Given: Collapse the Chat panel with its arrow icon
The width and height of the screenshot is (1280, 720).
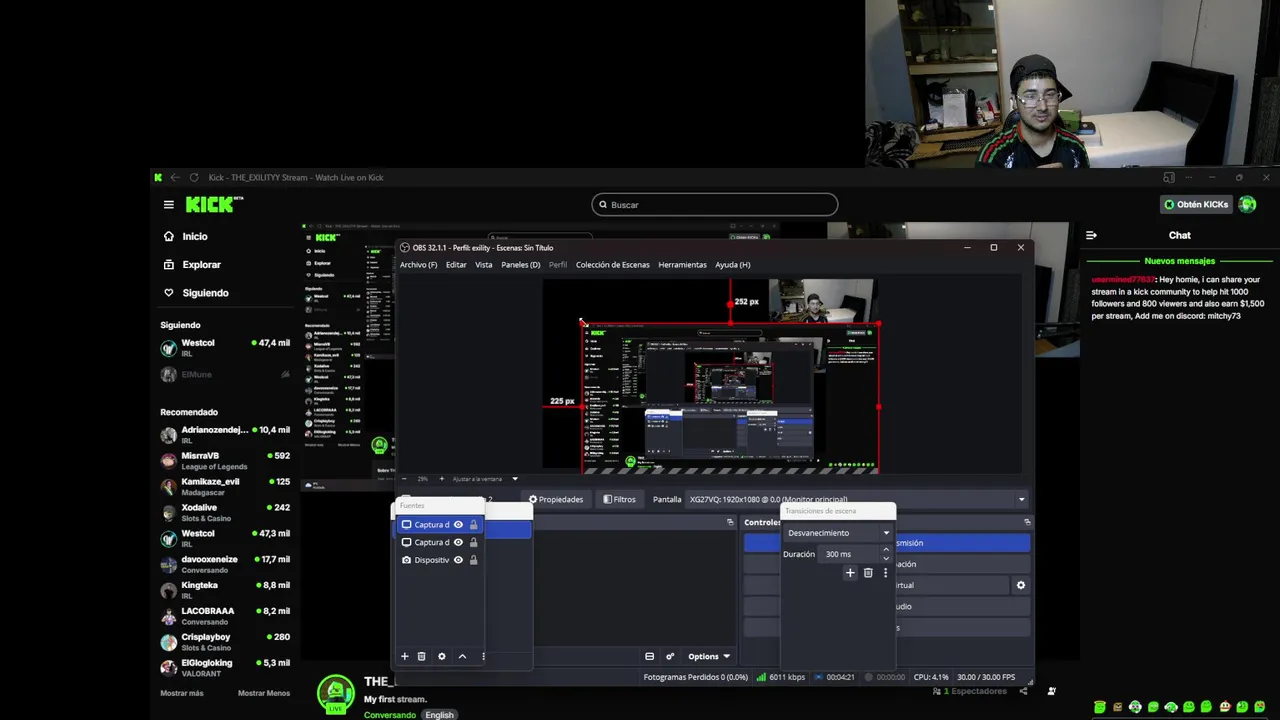Looking at the screenshot, I should [1091, 235].
